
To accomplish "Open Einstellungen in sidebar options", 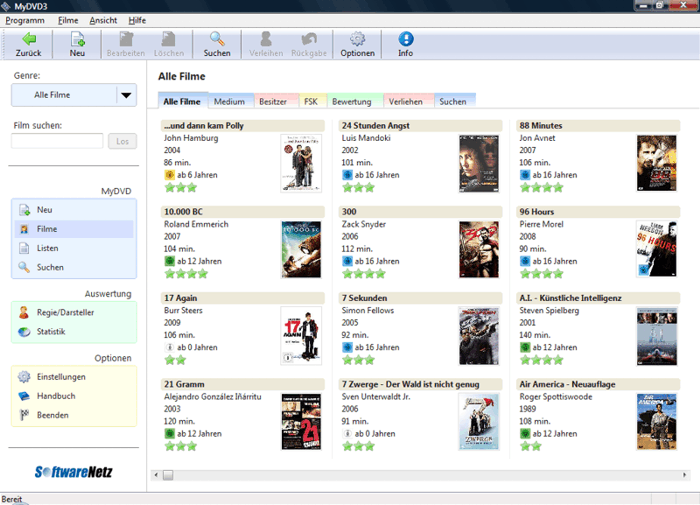I will pos(74,376).
